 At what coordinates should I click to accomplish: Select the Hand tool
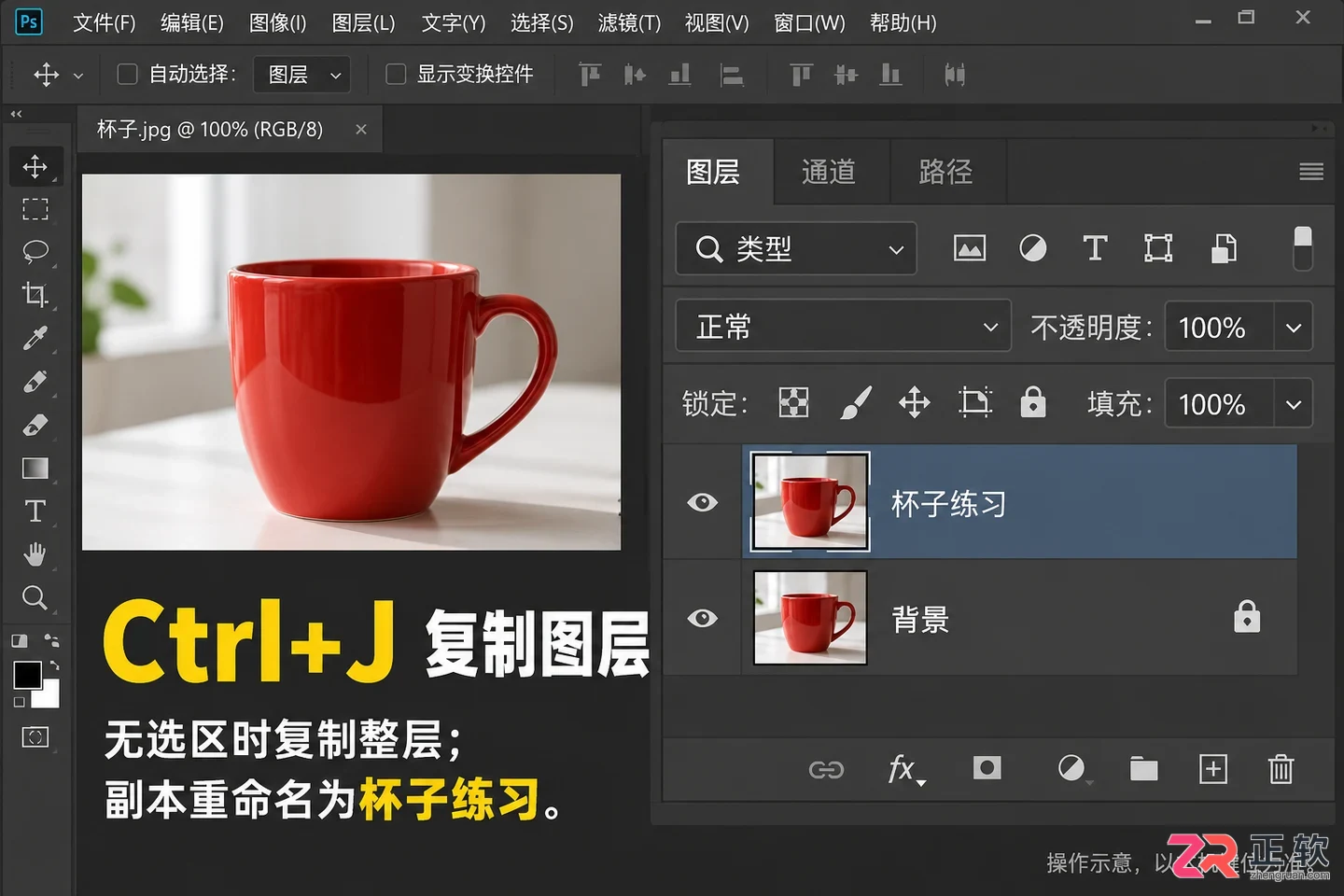click(x=35, y=554)
